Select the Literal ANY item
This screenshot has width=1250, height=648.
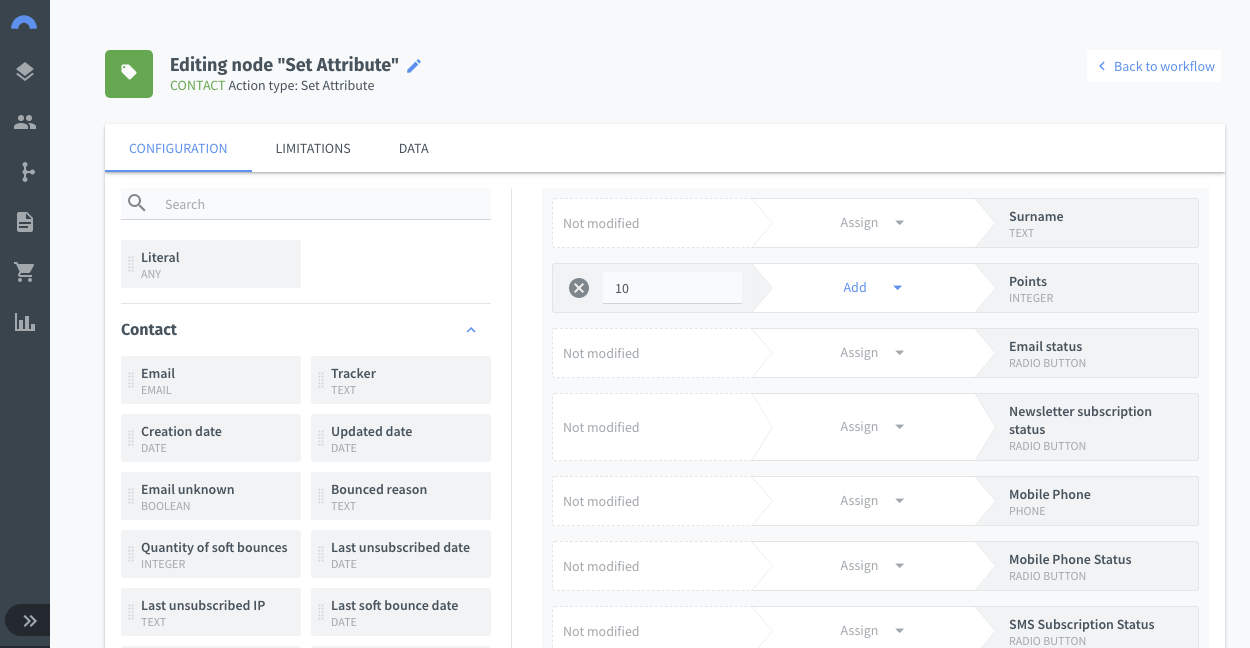click(x=211, y=264)
